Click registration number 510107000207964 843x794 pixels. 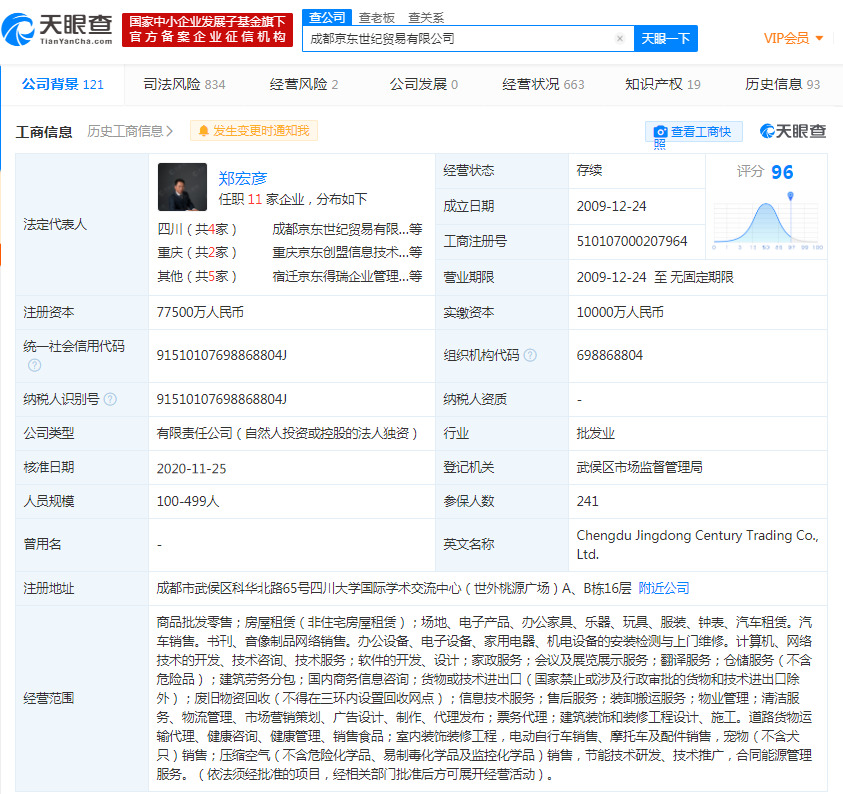pos(632,241)
